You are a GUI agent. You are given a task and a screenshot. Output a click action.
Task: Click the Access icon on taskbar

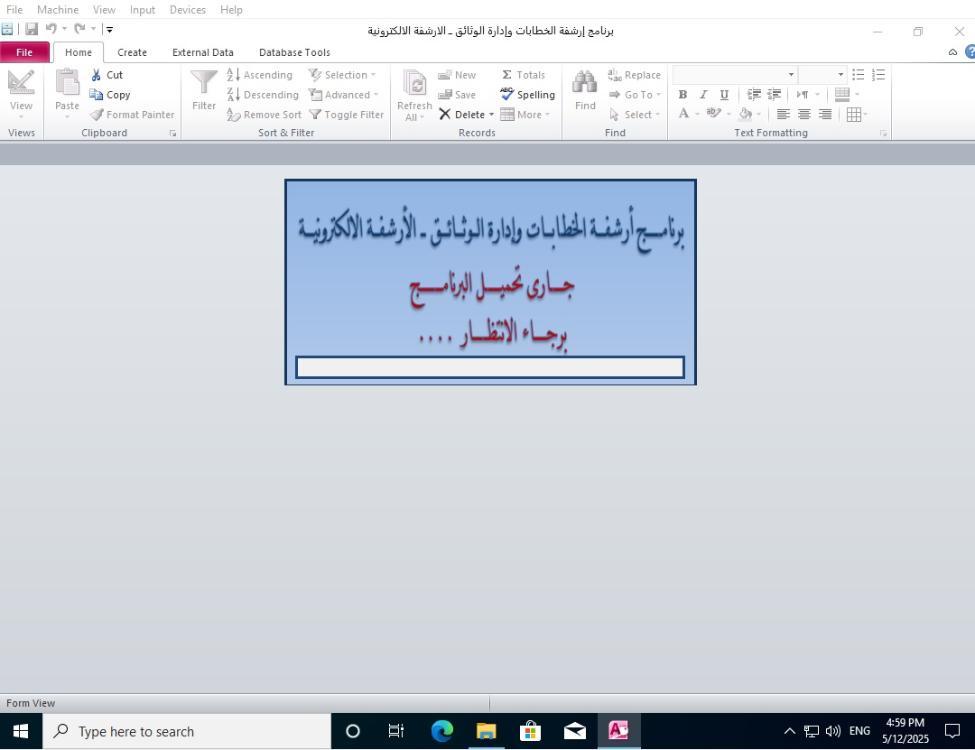click(x=618, y=731)
